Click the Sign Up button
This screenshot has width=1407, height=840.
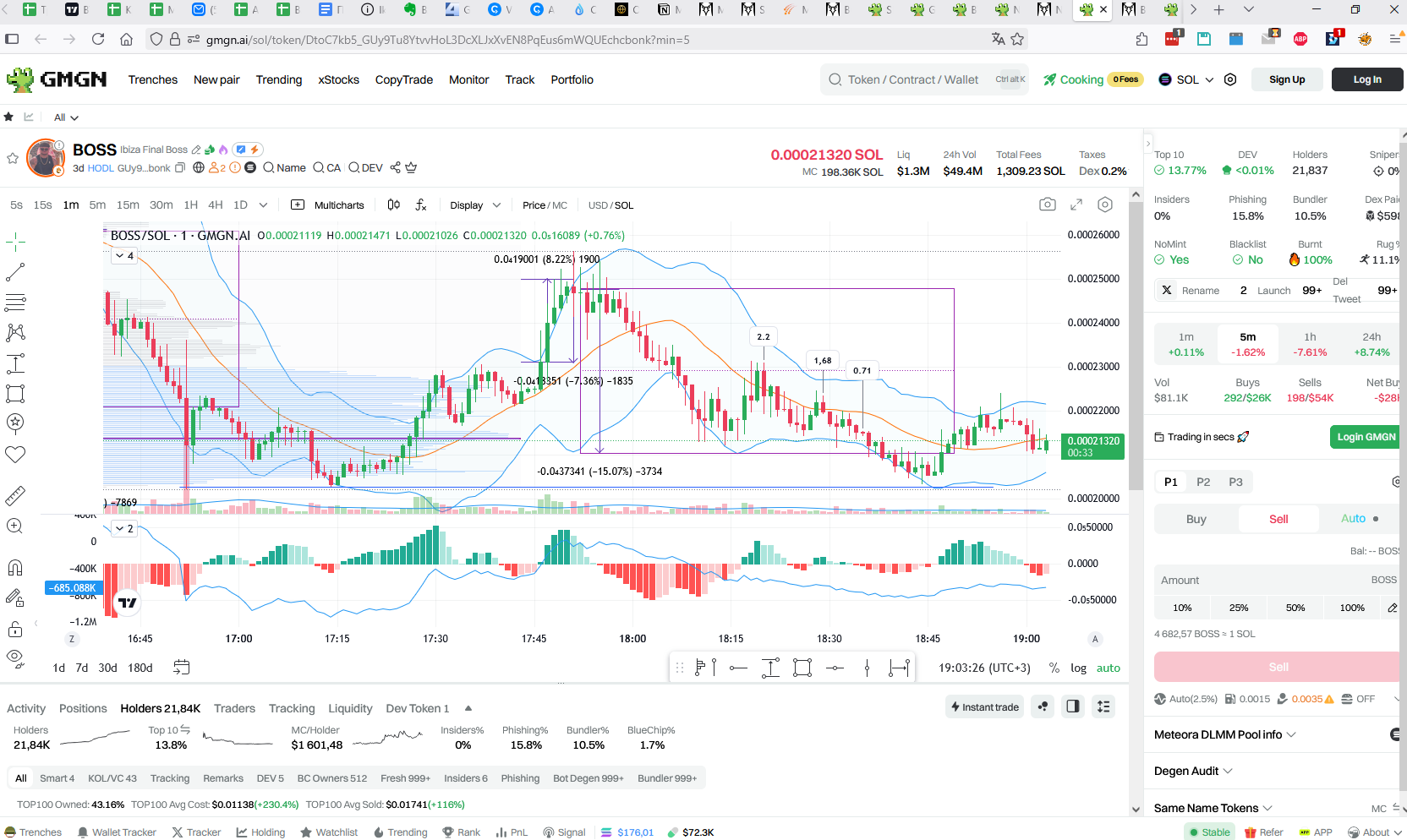(1287, 79)
